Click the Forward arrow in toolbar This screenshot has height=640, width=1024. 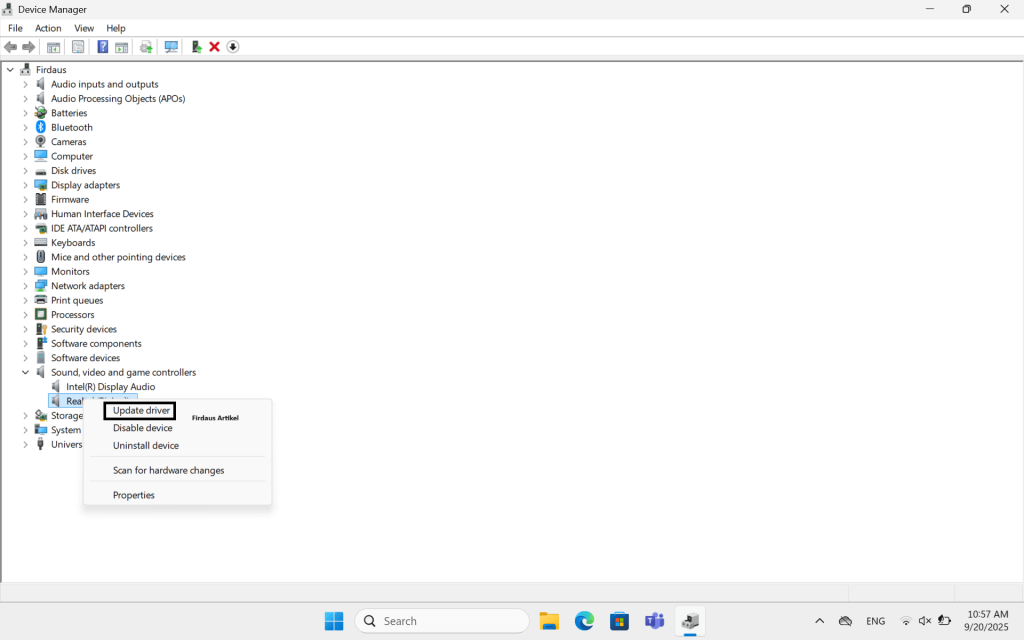(29, 47)
